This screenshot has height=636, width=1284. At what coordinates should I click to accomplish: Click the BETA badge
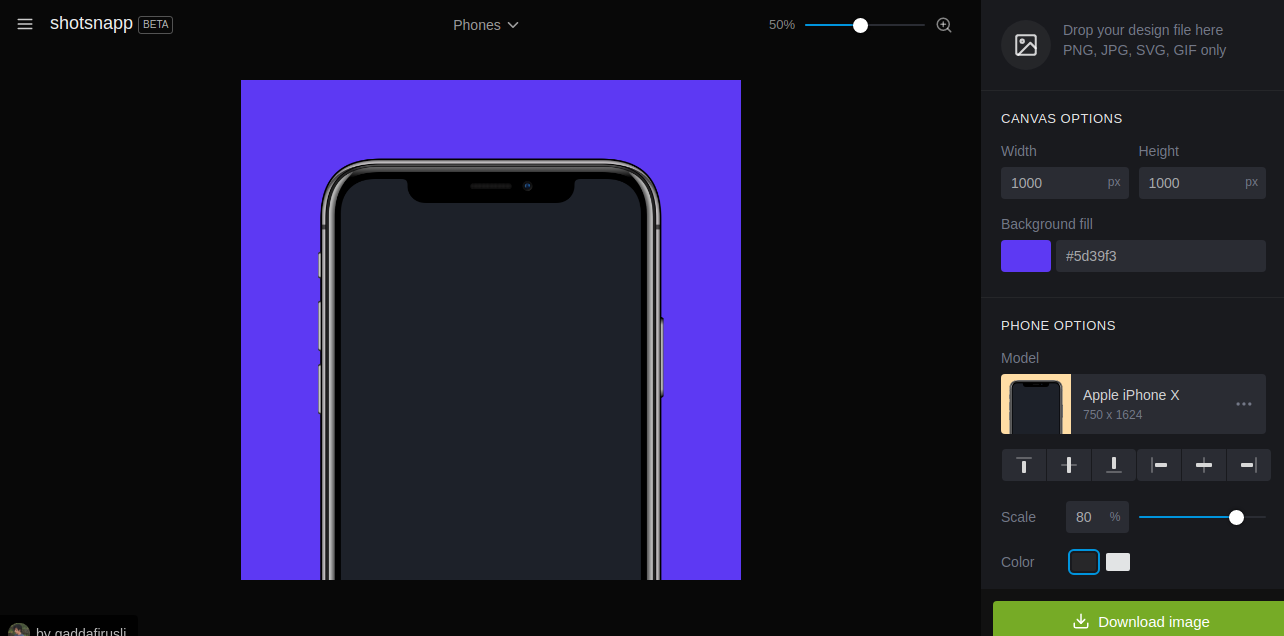coord(156,25)
